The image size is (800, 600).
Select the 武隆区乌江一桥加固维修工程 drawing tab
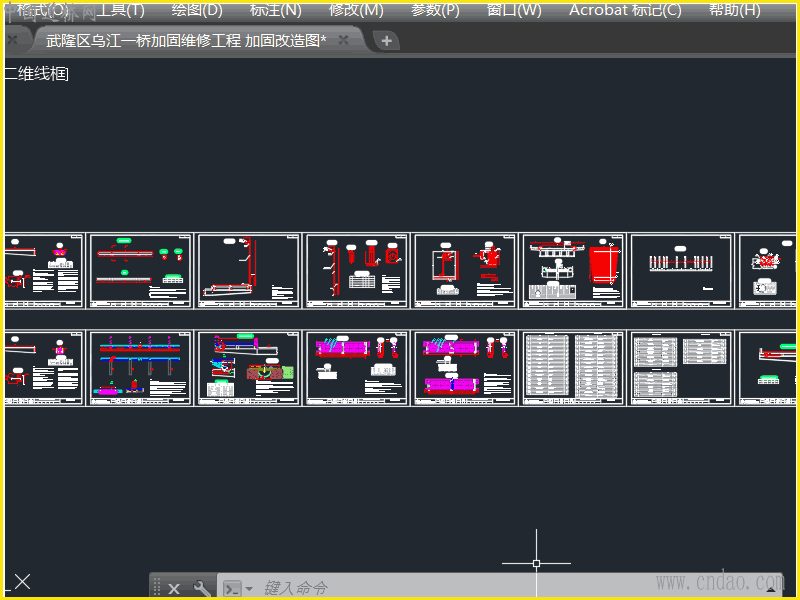click(x=186, y=41)
